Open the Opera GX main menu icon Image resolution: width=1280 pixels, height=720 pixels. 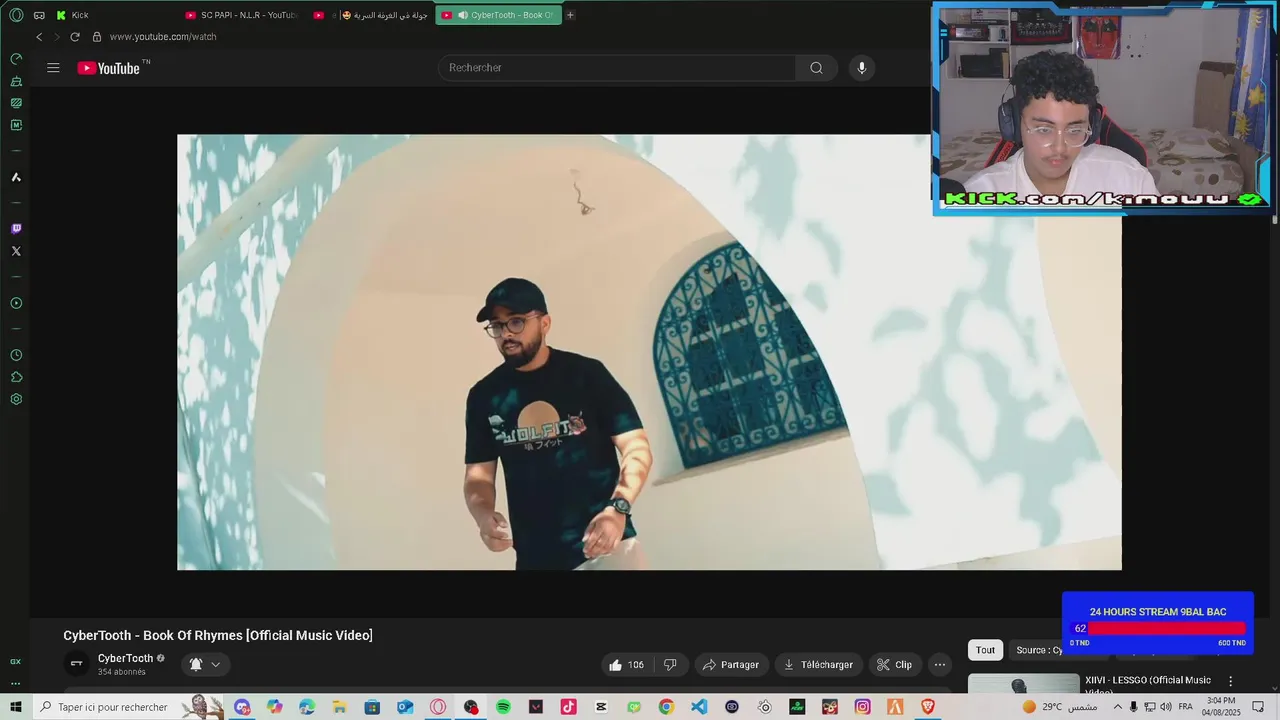16,15
